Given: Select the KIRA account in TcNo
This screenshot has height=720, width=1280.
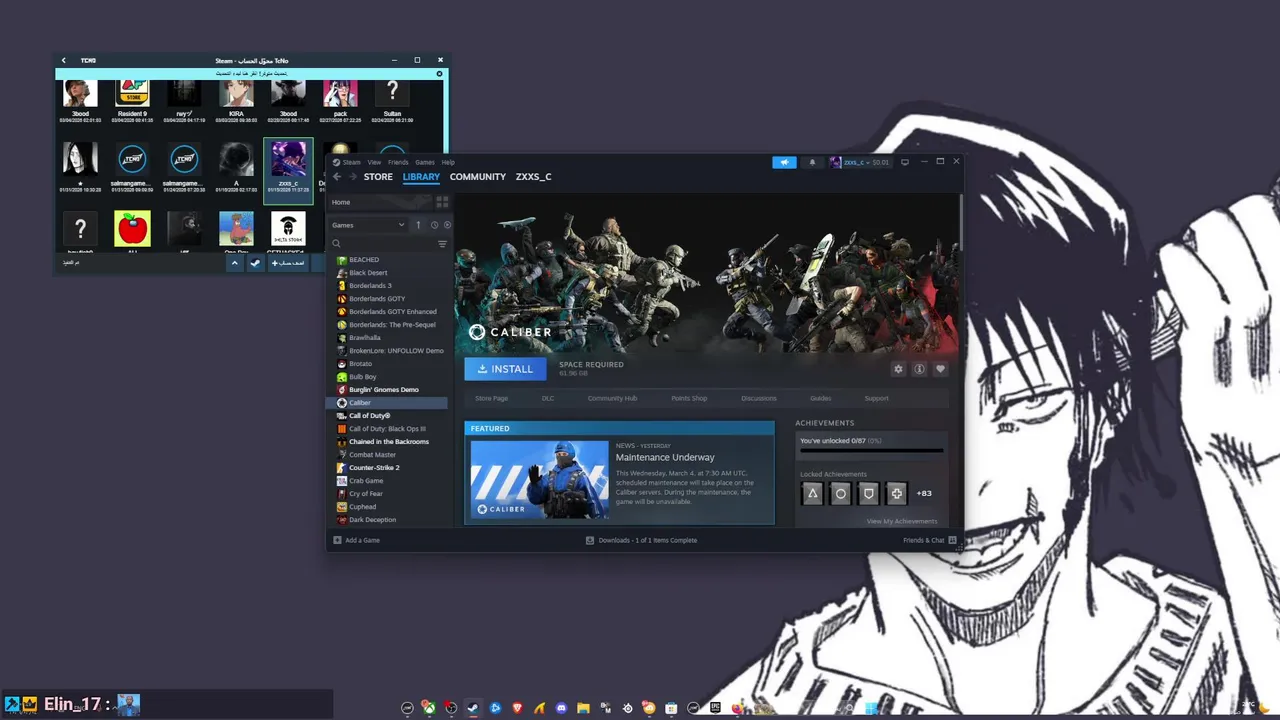Looking at the screenshot, I should coord(236,99).
